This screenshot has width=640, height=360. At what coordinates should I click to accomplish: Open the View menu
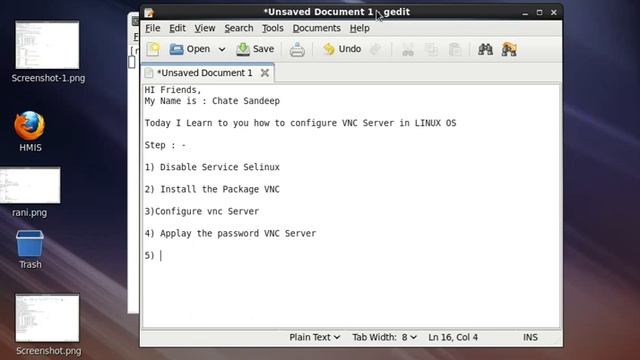(204, 28)
